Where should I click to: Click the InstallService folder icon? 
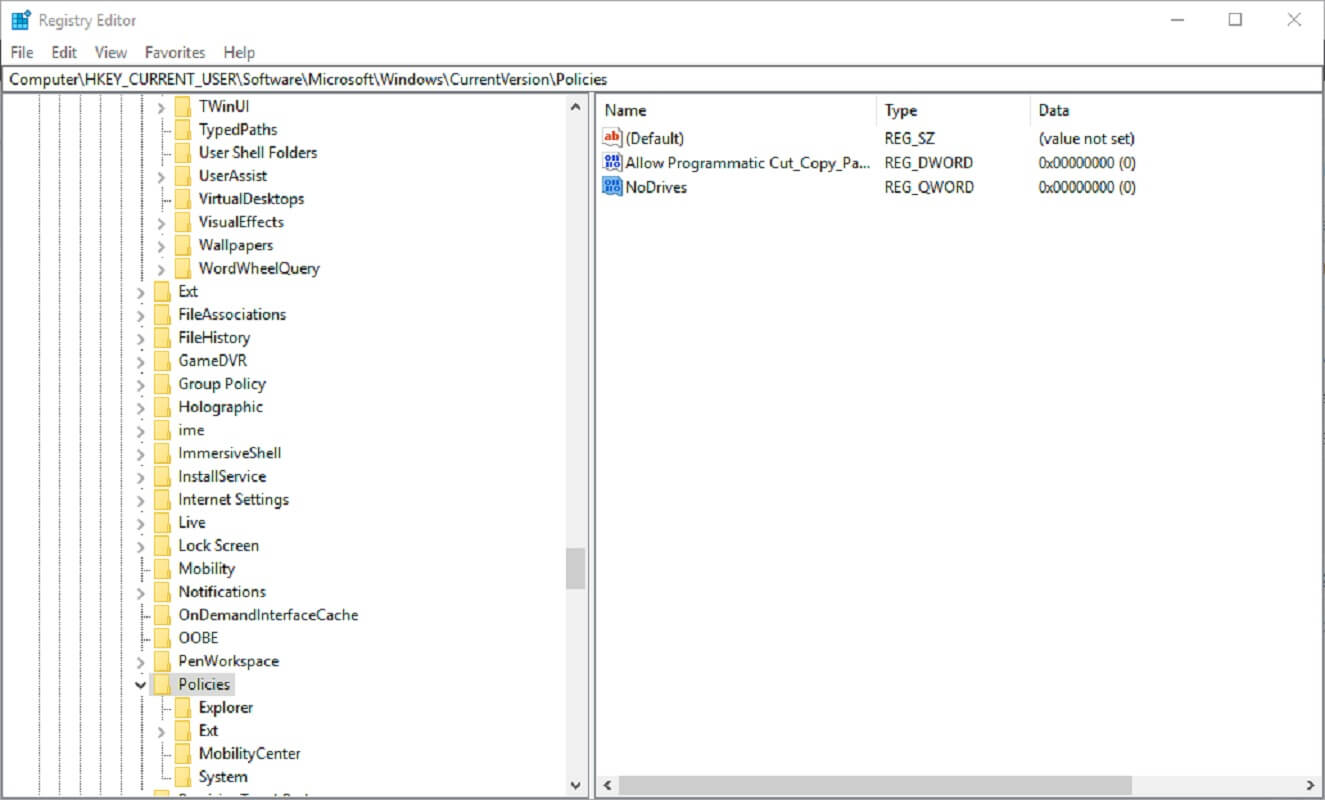[163, 476]
